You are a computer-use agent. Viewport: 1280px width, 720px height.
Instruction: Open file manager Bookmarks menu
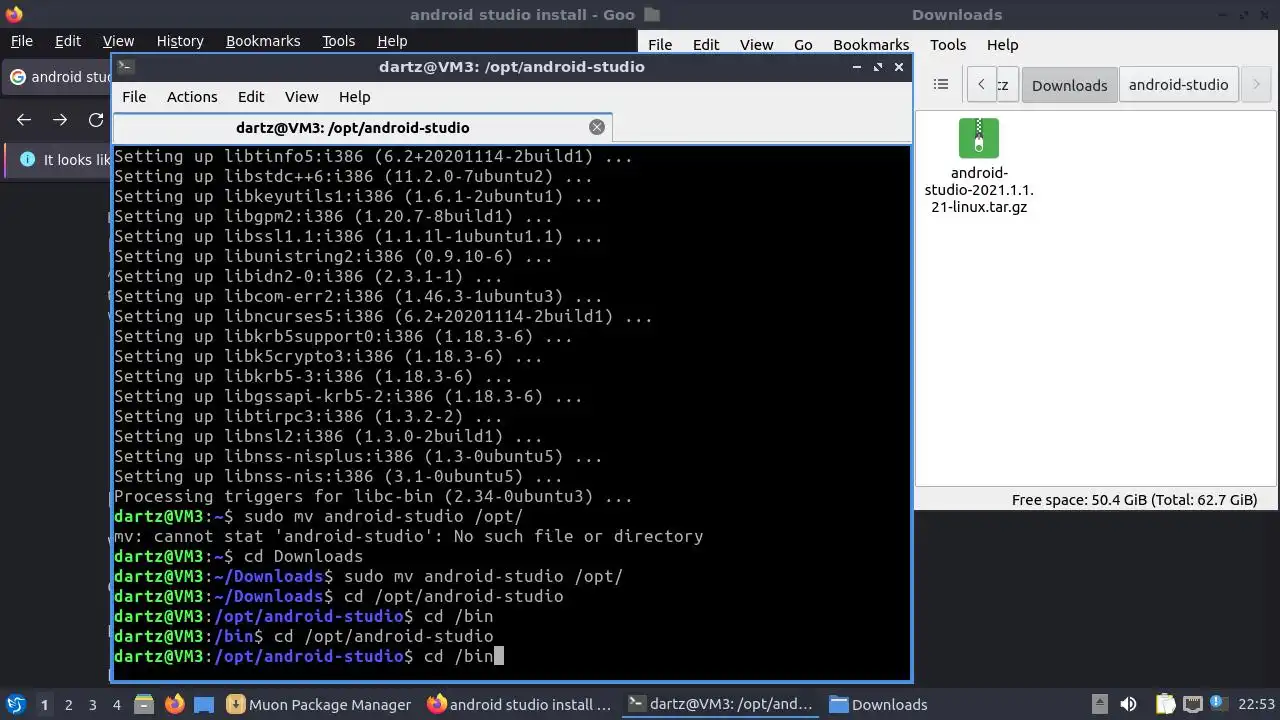click(x=871, y=45)
